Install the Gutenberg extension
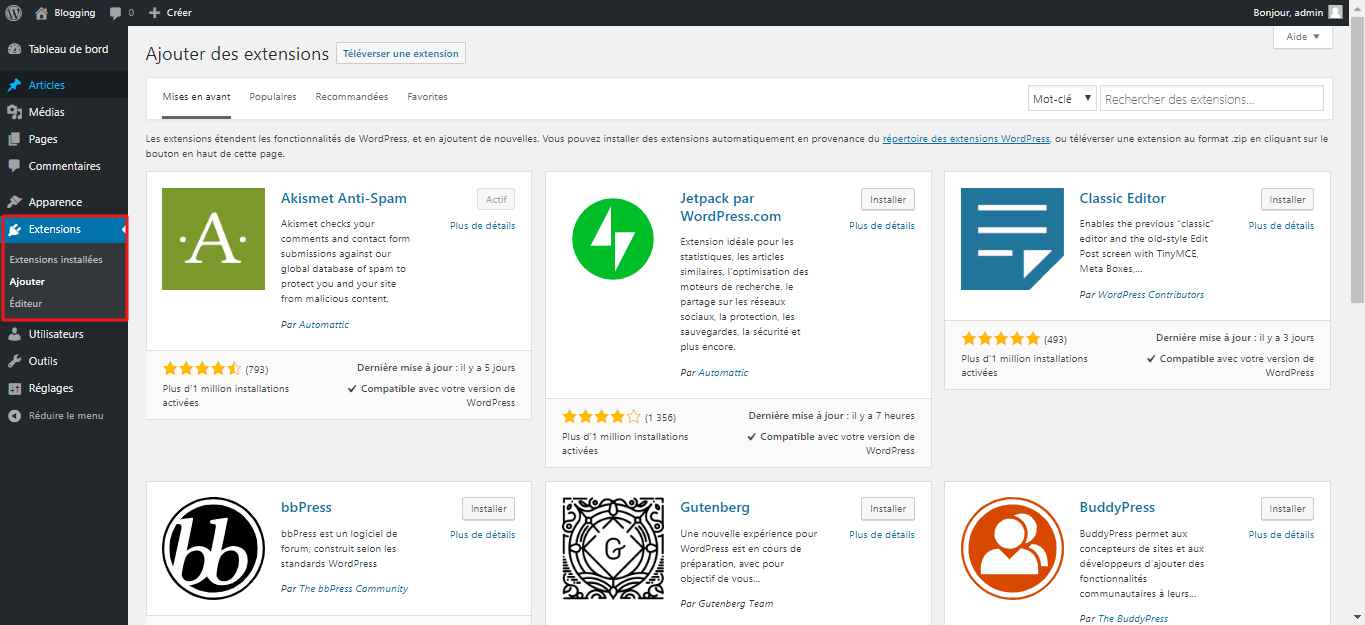 [x=888, y=508]
